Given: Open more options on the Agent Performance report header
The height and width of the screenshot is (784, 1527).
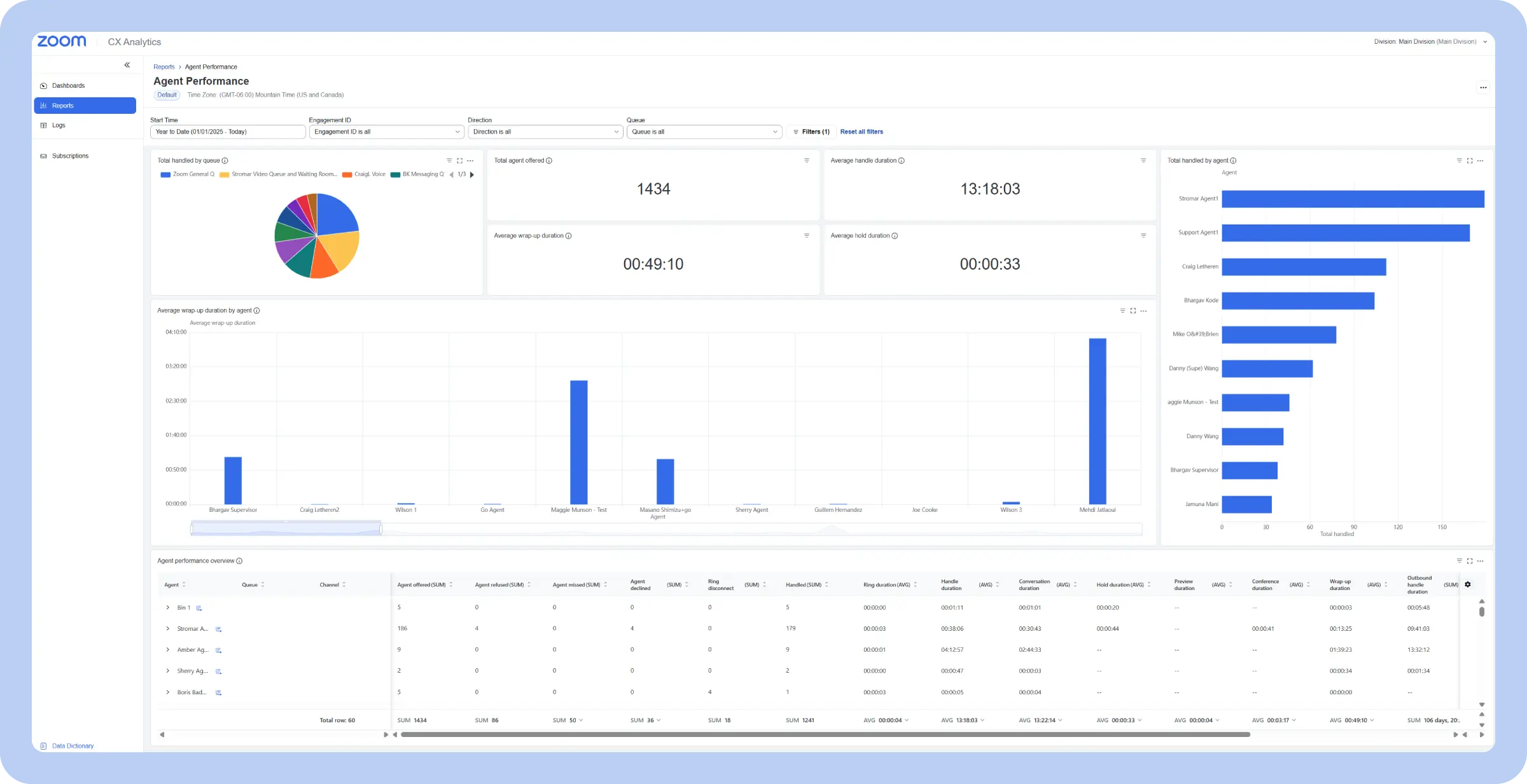Looking at the screenshot, I should [1483, 87].
